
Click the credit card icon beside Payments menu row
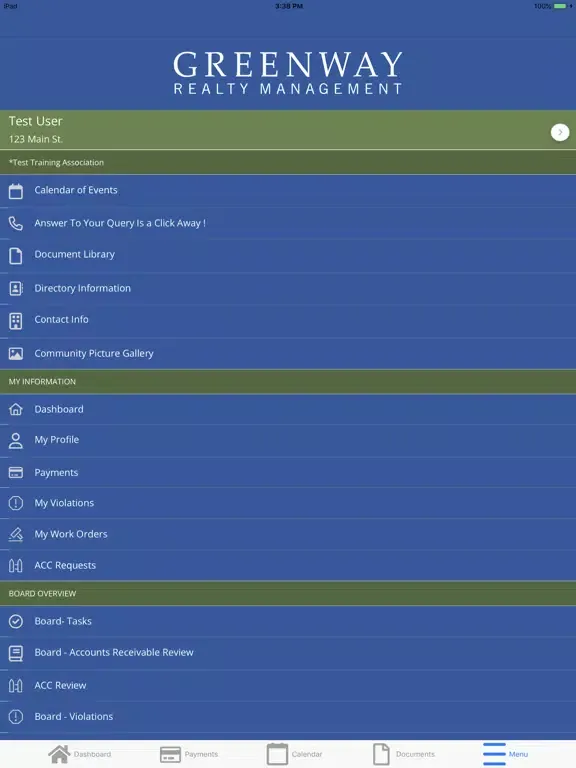pyautogui.click(x=16, y=473)
